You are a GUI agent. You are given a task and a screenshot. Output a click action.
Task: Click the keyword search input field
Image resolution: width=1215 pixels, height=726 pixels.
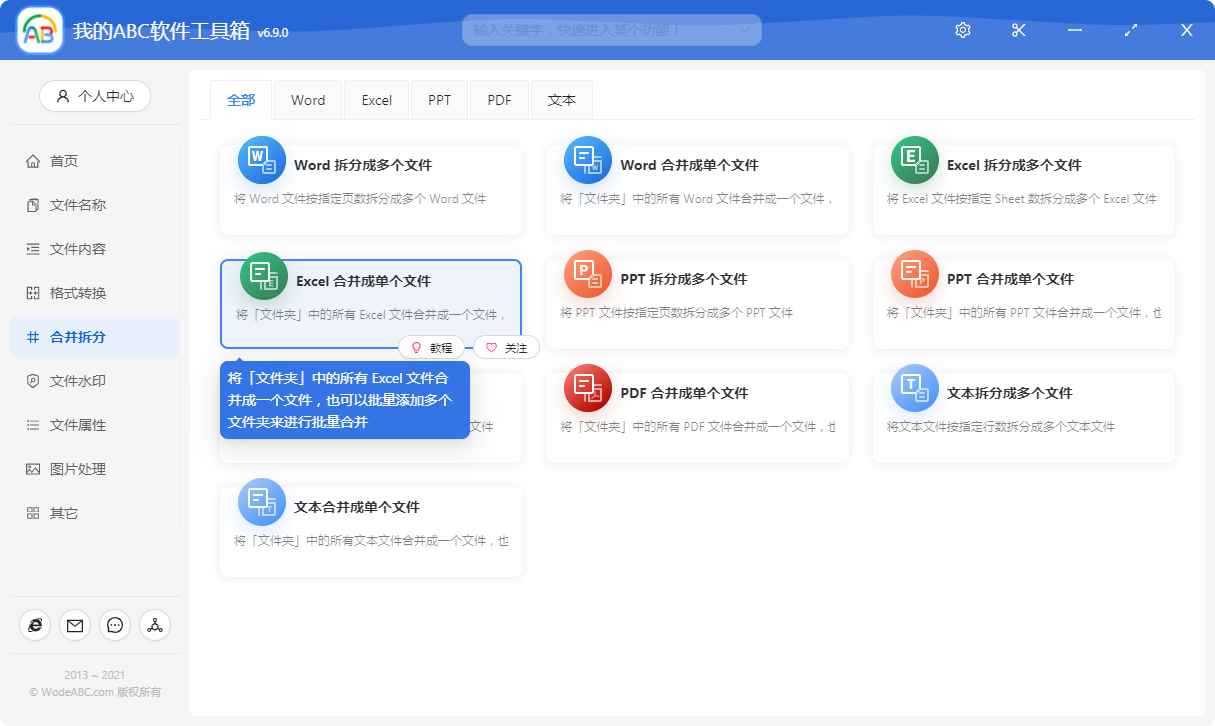coord(600,30)
